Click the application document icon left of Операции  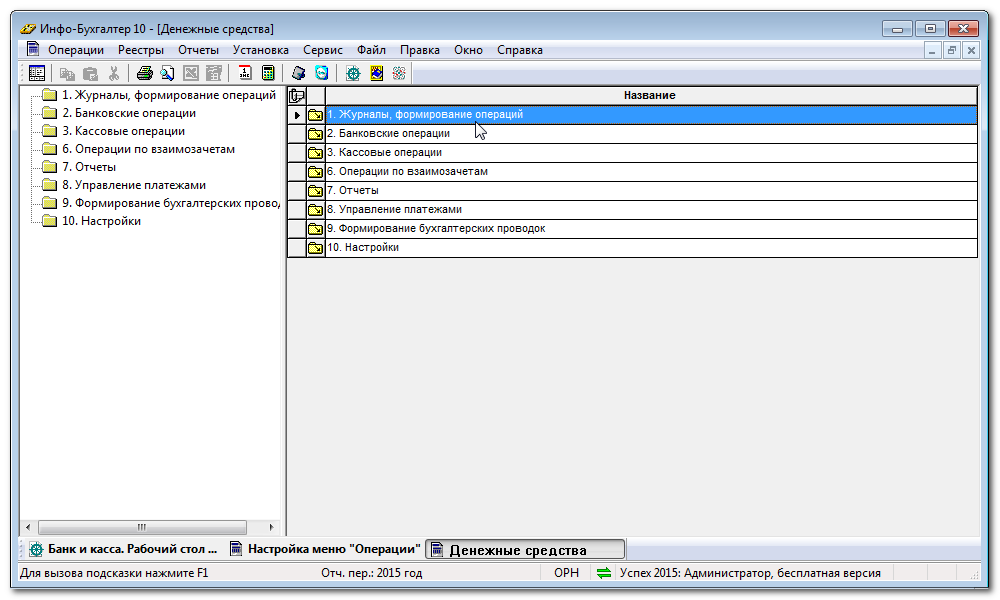(x=33, y=49)
